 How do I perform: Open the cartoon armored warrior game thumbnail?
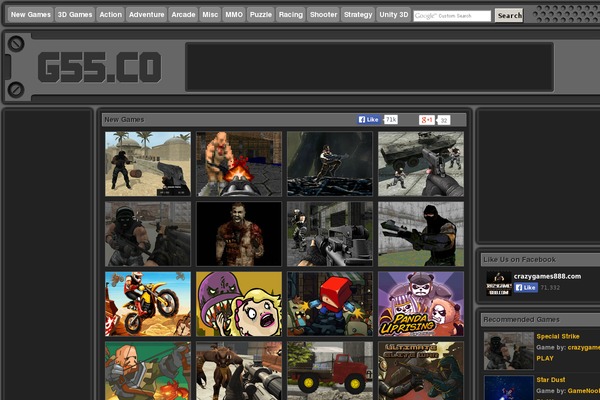point(148,371)
